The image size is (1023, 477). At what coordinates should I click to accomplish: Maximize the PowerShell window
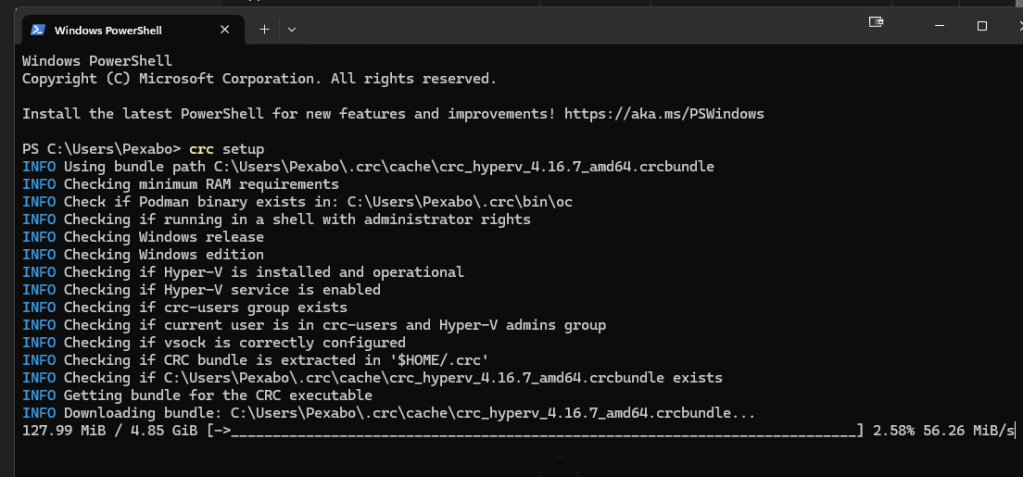point(981,26)
